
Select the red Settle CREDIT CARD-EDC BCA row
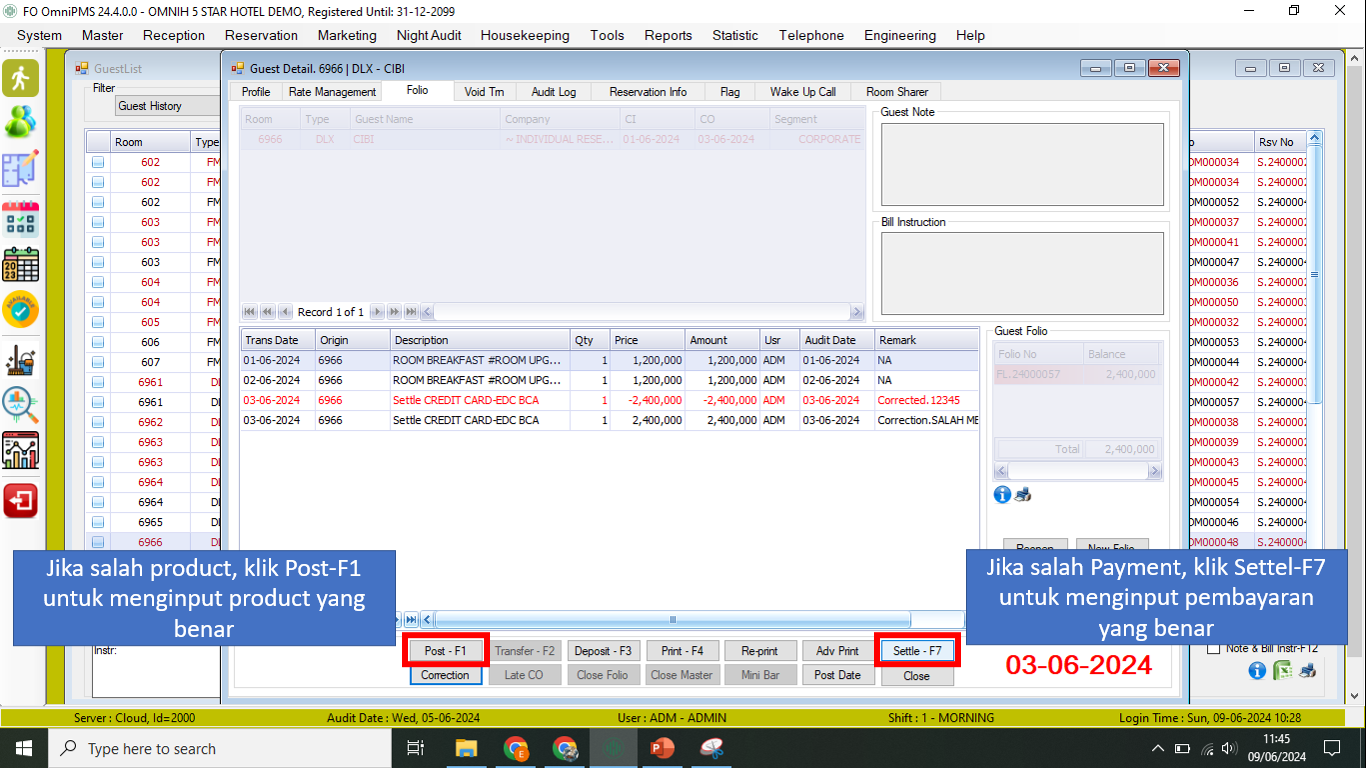coord(610,400)
